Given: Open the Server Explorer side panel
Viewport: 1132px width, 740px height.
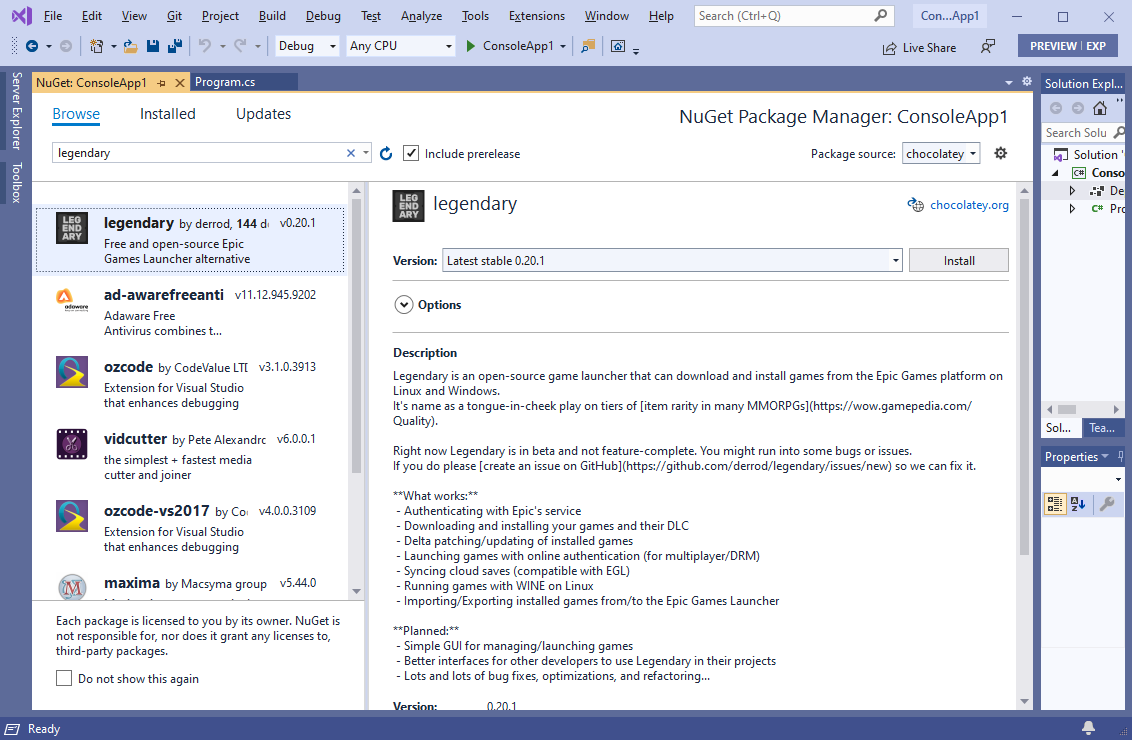Looking at the screenshot, I should pyautogui.click(x=16, y=111).
